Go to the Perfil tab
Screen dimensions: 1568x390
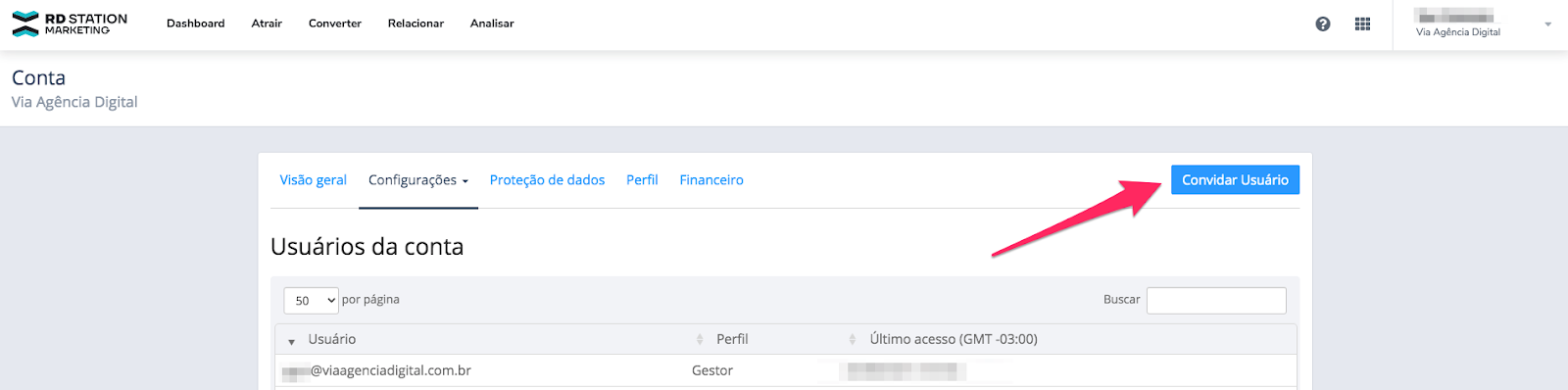(642, 180)
